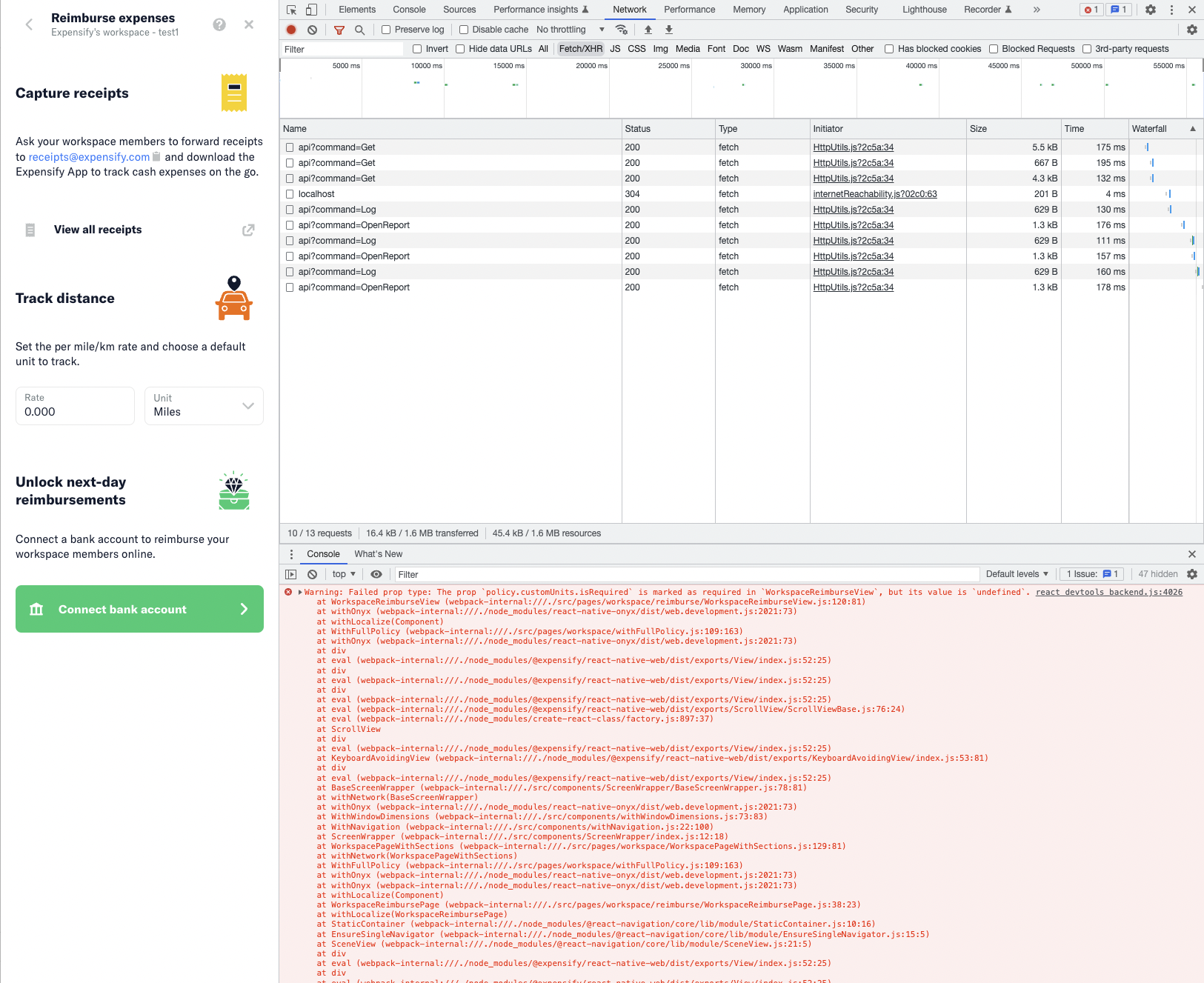Open Unit Miles dropdown
The width and height of the screenshot is (1204, 983).
coord(204,406)
